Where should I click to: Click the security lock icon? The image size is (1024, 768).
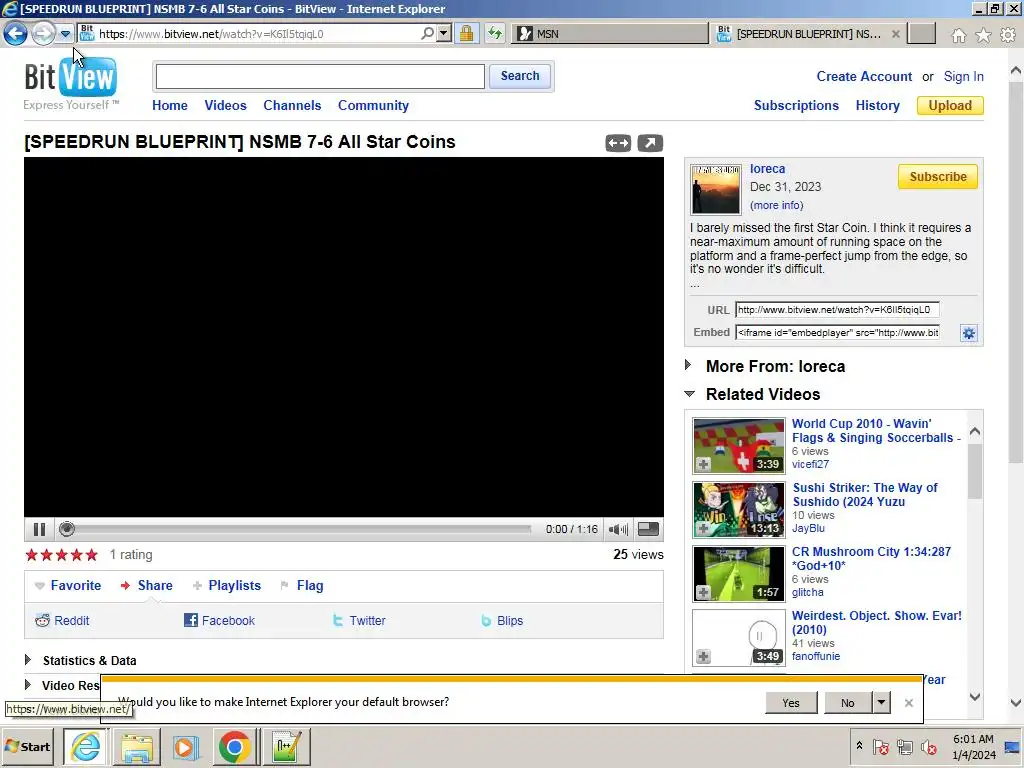[x=466, y=33]
